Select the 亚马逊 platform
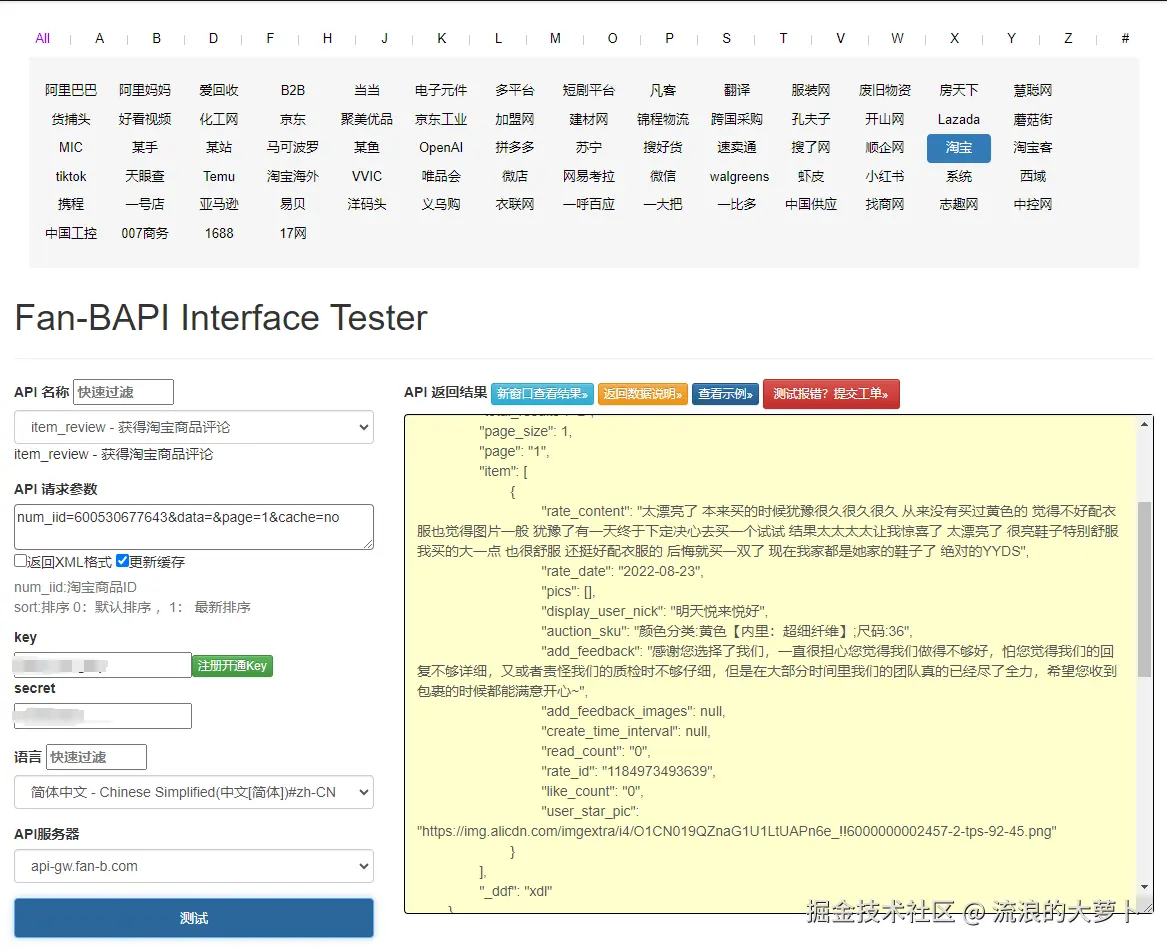Screen dimensions: 1167x951 219,204
